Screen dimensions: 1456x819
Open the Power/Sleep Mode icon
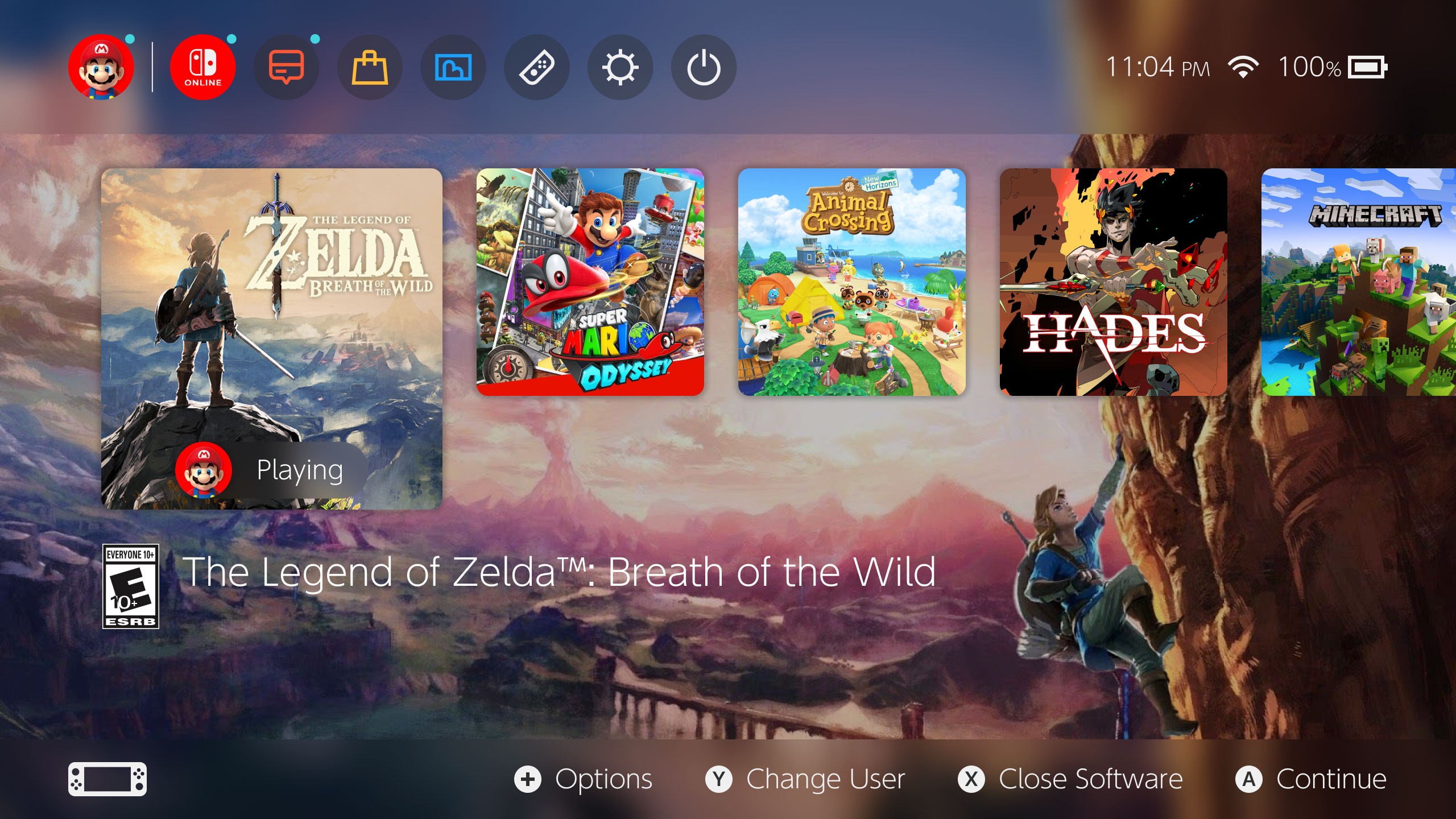(704, 67)
